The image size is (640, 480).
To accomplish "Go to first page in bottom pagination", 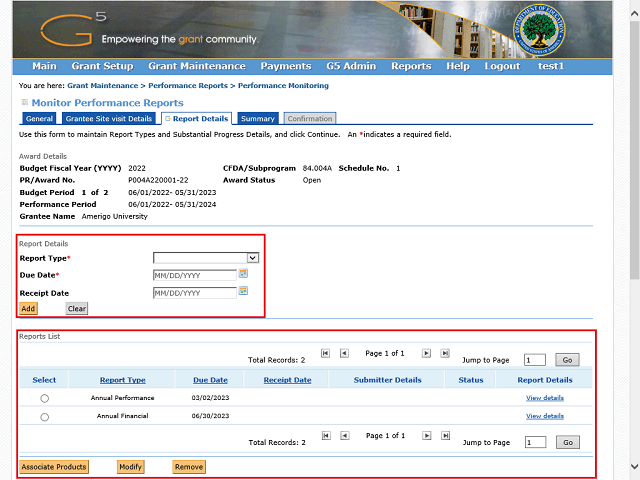I will tap(325, 436).
